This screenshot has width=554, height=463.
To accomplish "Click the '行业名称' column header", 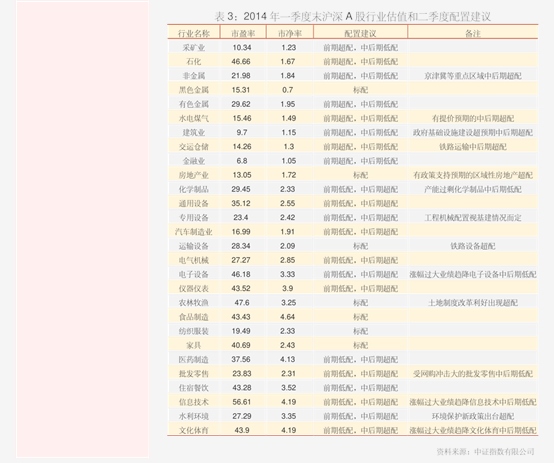I will click(194, 33).
